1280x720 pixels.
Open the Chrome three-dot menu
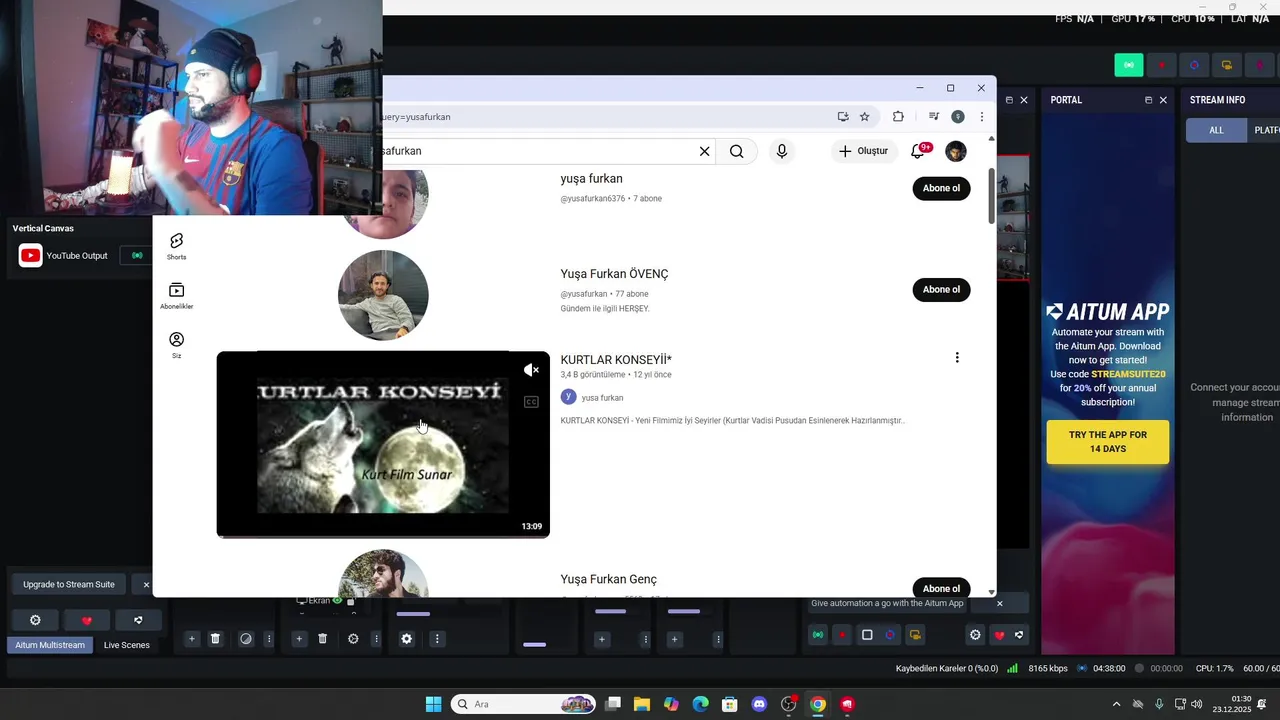(x=982, y=117)
